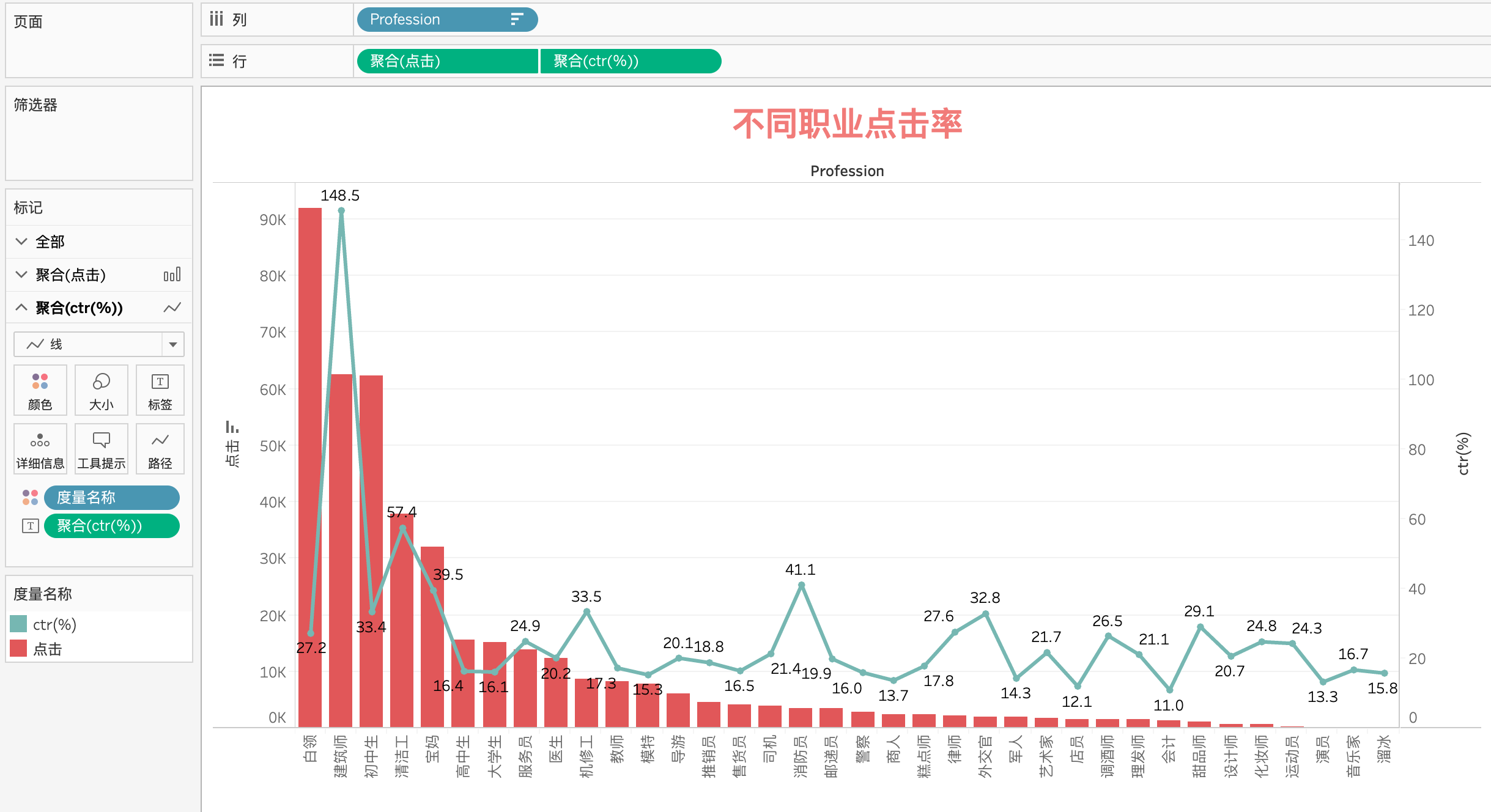Screen dimensions: 1491x812
Task: Click the 白领 axis category label
Action: [310, 749]
